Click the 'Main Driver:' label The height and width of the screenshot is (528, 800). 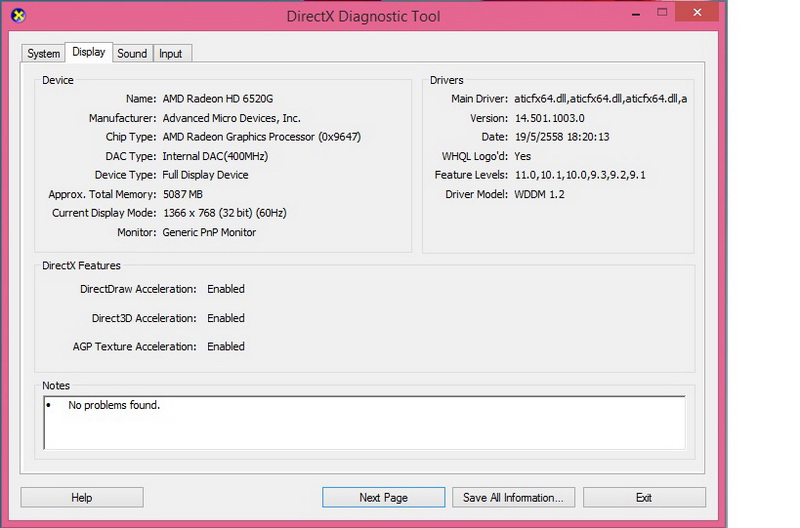479,98
